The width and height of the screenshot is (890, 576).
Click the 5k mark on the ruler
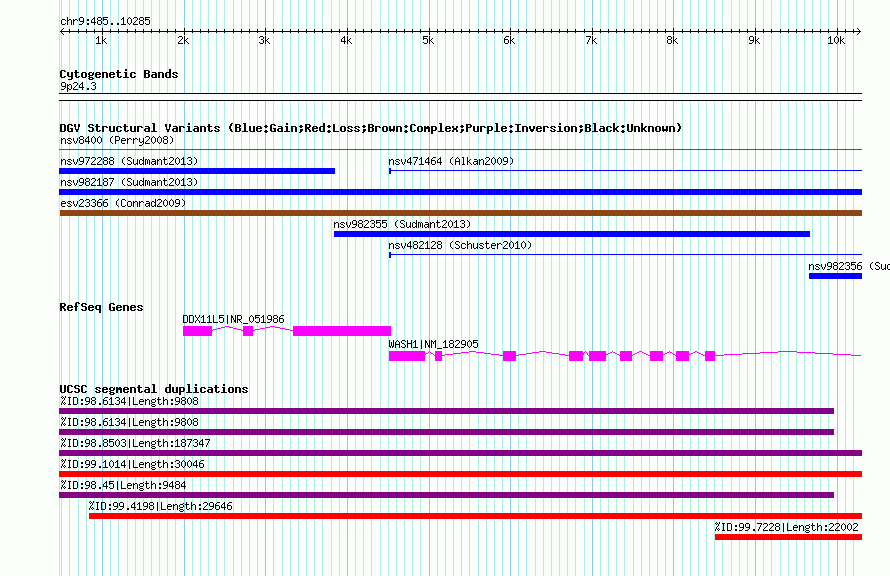427,40
